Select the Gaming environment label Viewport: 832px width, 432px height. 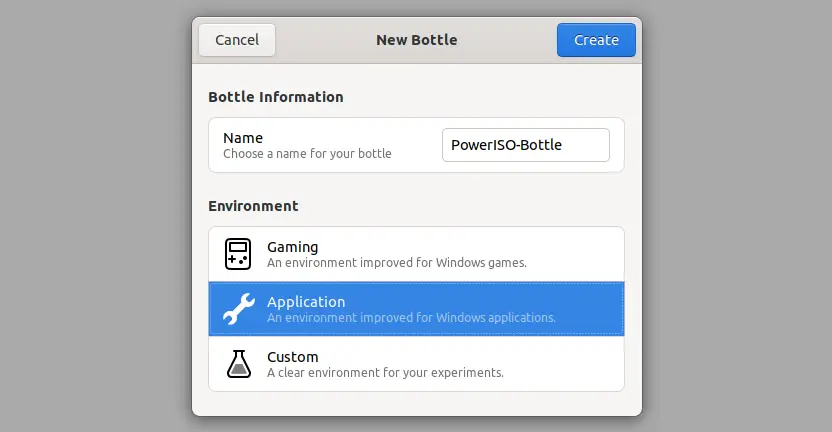tap(292, 247)
